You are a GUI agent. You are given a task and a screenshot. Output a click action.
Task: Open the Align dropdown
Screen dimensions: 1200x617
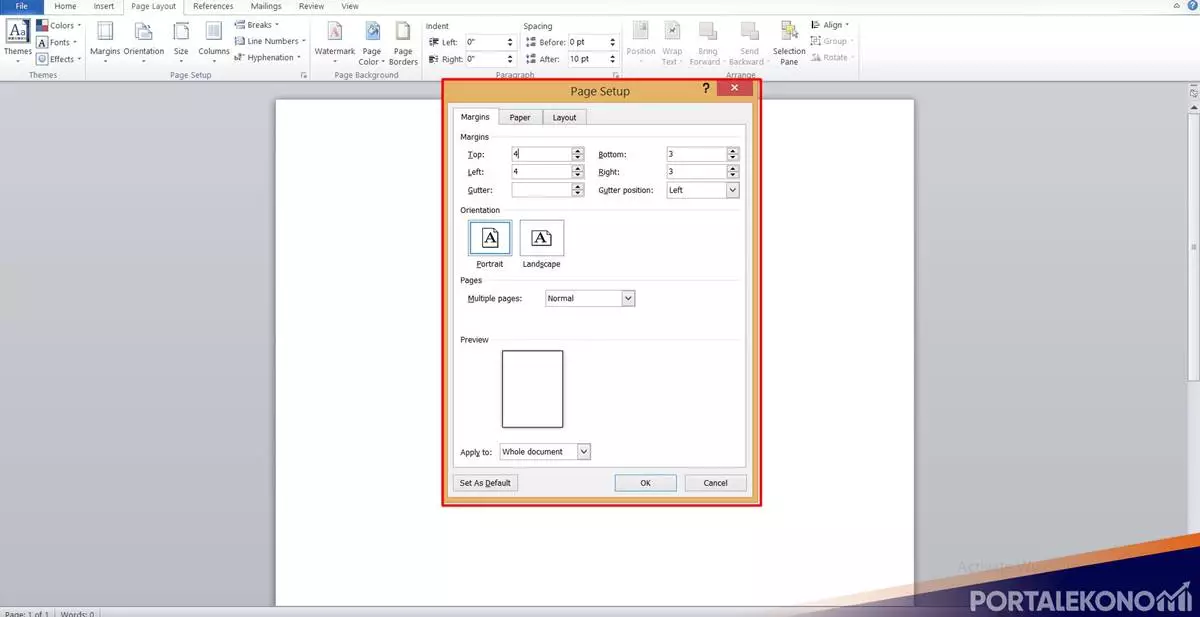(829, 25)
